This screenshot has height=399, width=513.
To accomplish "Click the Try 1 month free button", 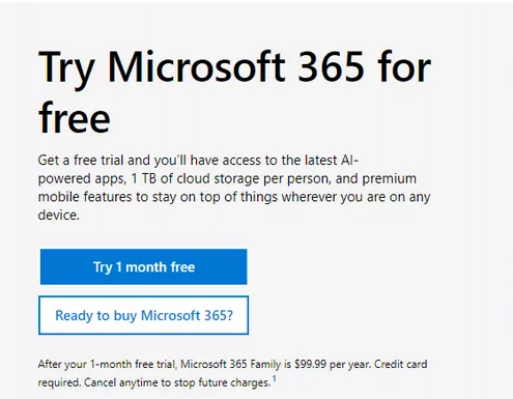I will click(144, 267).
